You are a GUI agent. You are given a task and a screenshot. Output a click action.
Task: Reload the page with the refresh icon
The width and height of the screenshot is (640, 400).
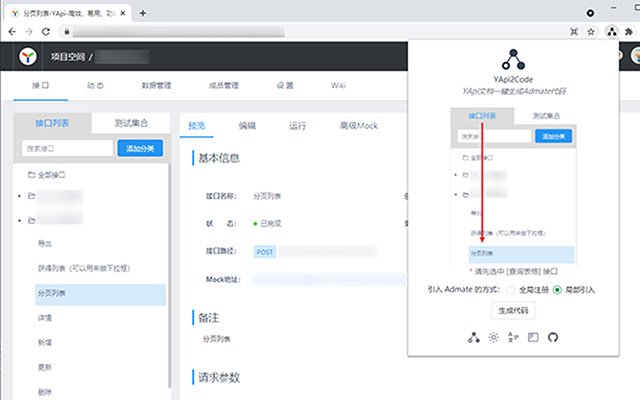[x=46, y=31]
